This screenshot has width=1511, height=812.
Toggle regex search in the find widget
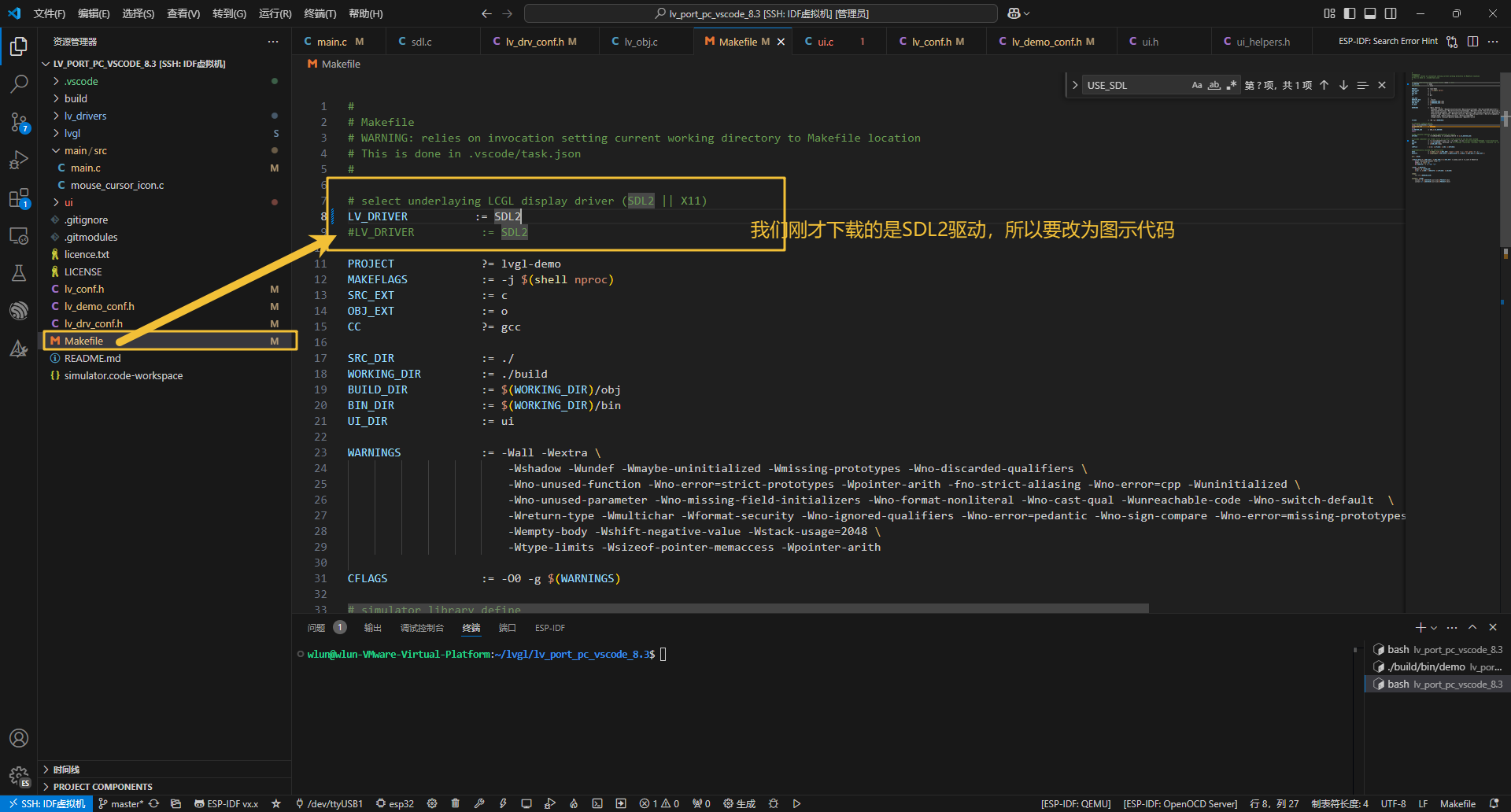click(1232, 85)
